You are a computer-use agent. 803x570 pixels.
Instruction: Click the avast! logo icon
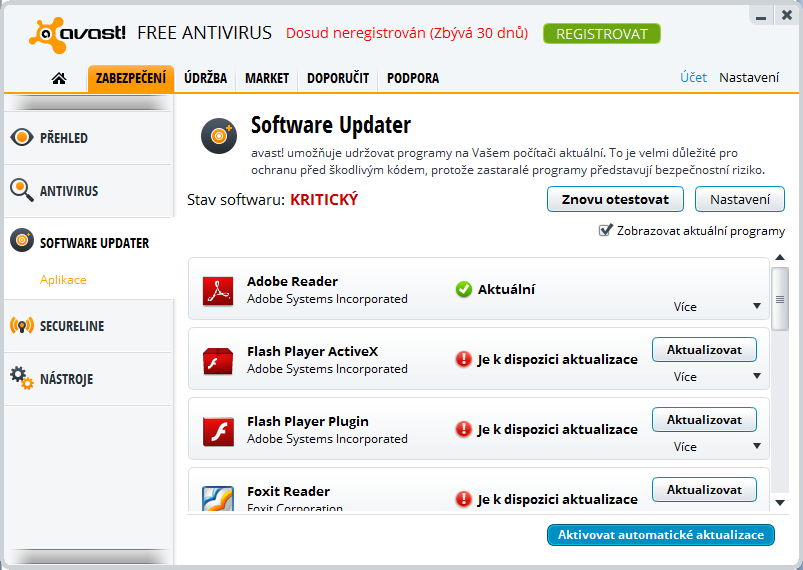(x=47, y=35)
